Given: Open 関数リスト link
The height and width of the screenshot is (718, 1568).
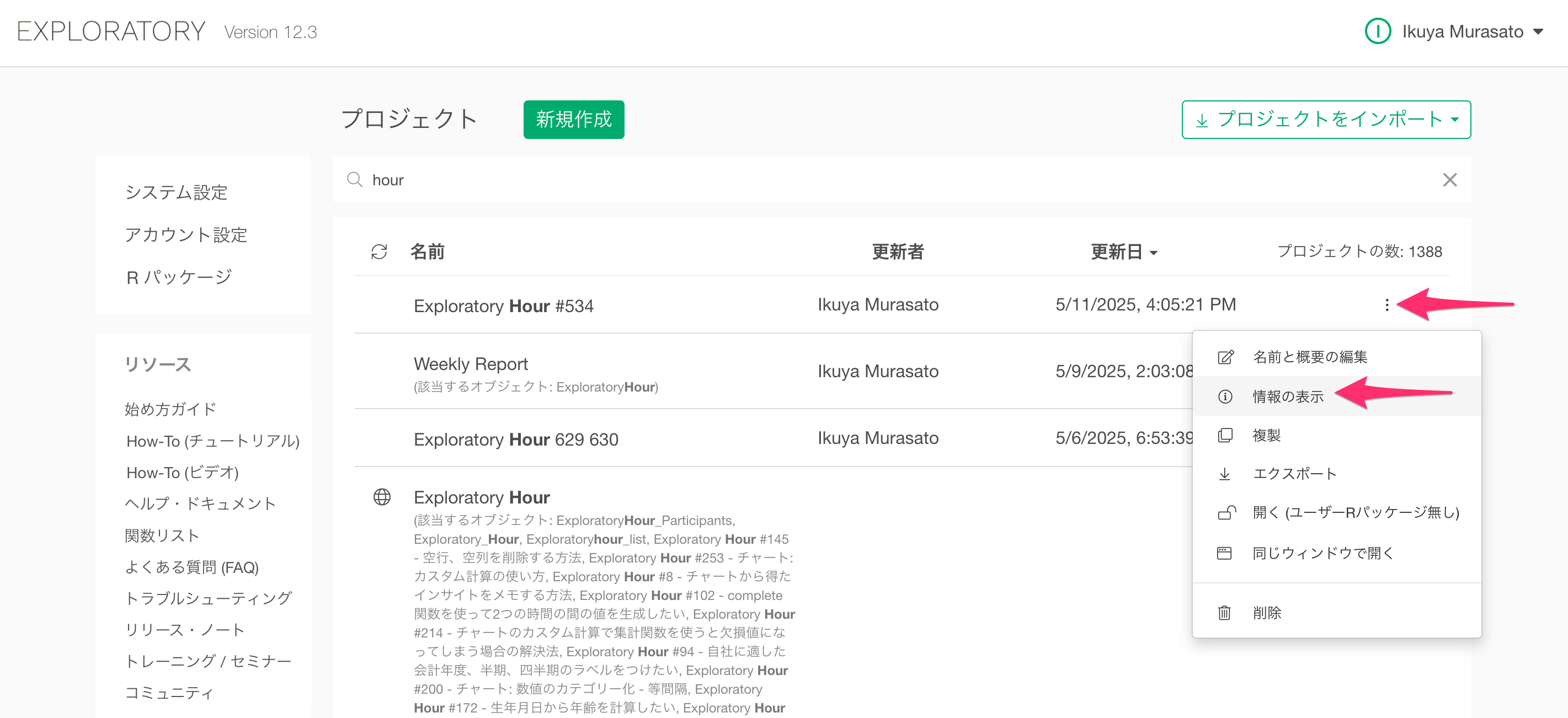Looking at the screenshot, I should pyautogui.click(x=162, y=535).
